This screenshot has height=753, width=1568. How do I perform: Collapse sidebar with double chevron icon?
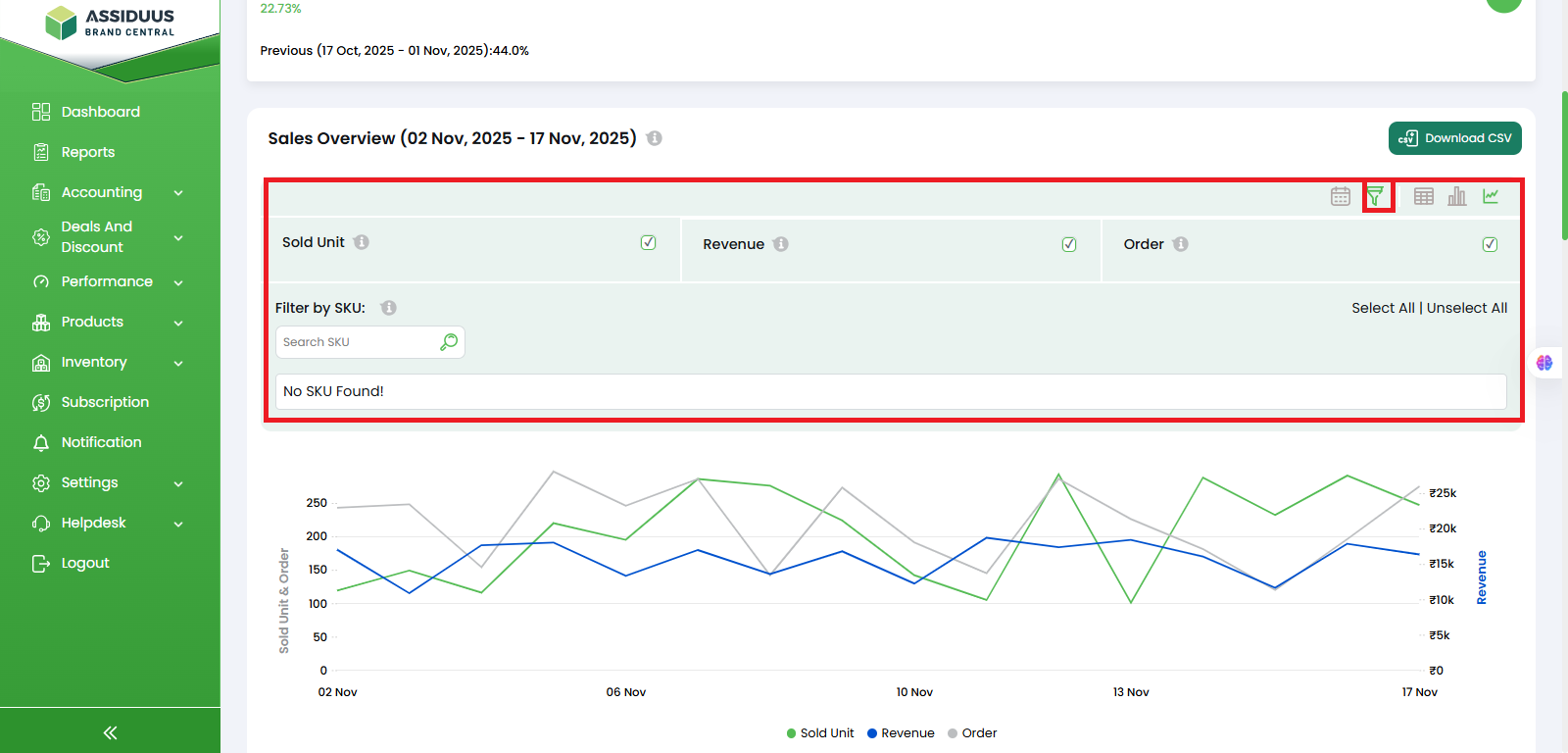pyautogui.click(x=110, y=732)
